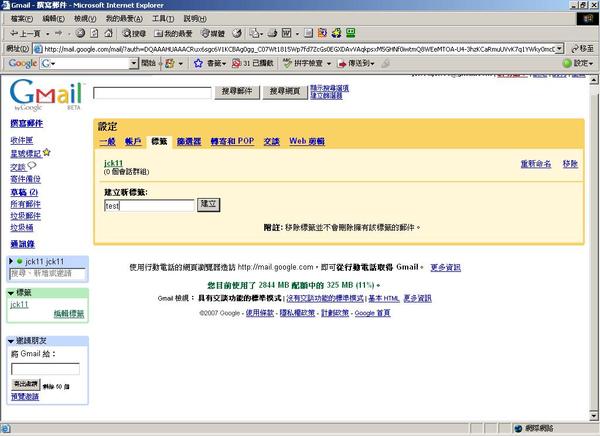Screen dimensions: 600x436
Task: Open the 檢視(V) menu
Action: 85,18
